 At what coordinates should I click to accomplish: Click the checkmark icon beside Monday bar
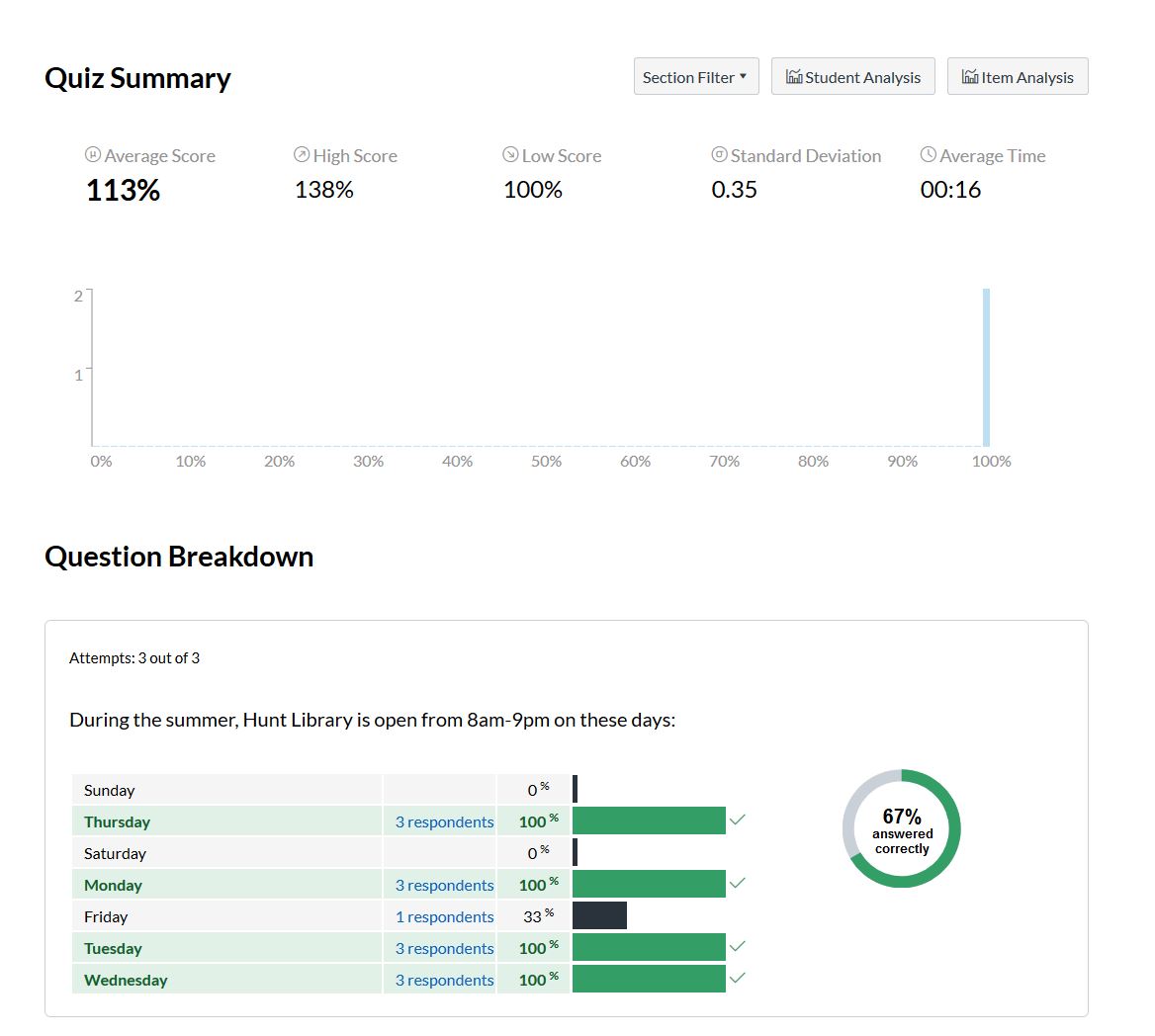click(x=738, y=883)
